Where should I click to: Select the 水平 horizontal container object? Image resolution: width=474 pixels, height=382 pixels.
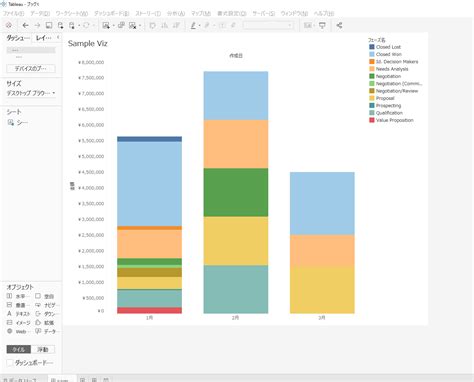click(17, 296)
